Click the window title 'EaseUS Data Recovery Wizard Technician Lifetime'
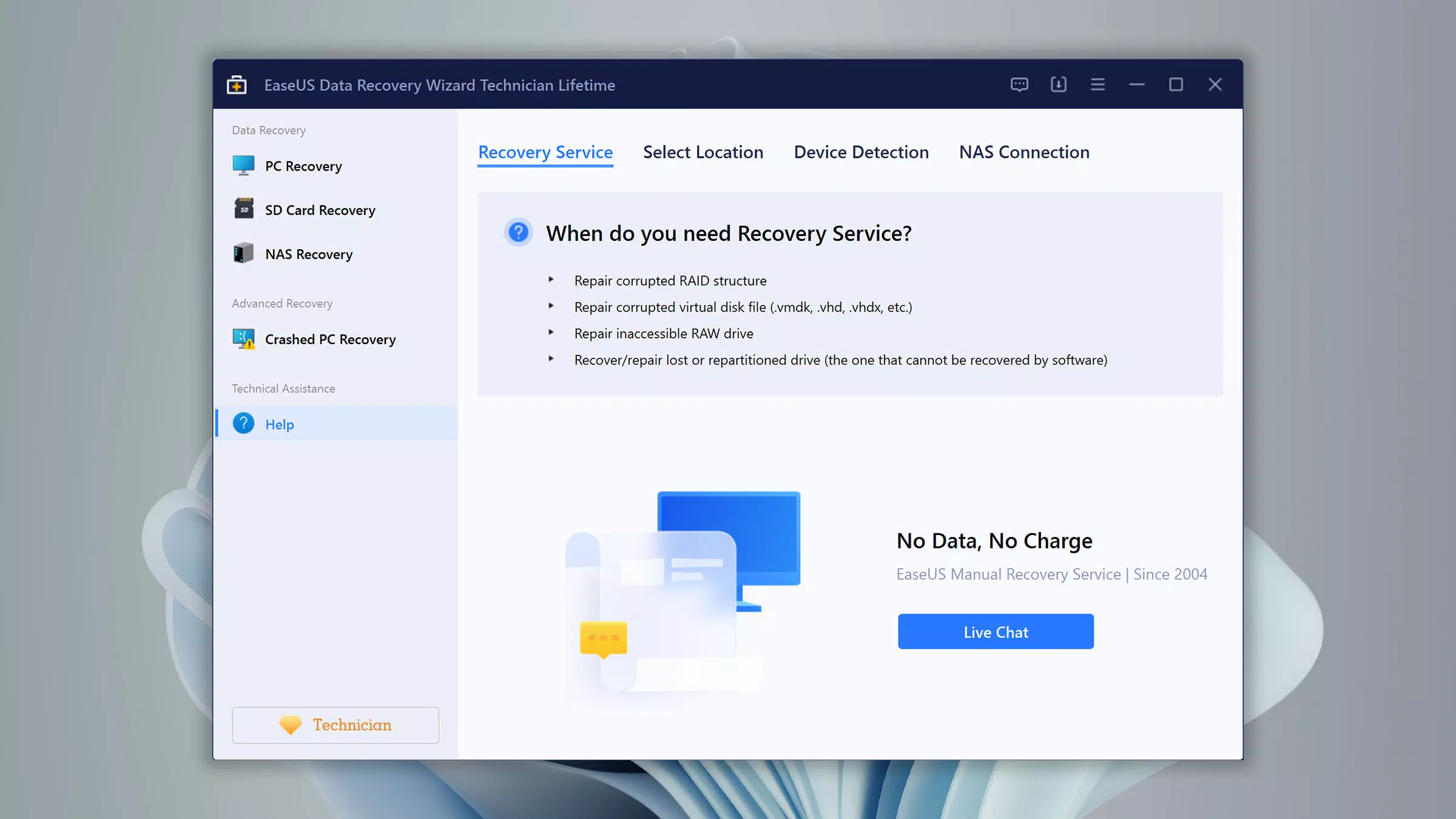This screenshot has width=1456, height=819. 440,85
